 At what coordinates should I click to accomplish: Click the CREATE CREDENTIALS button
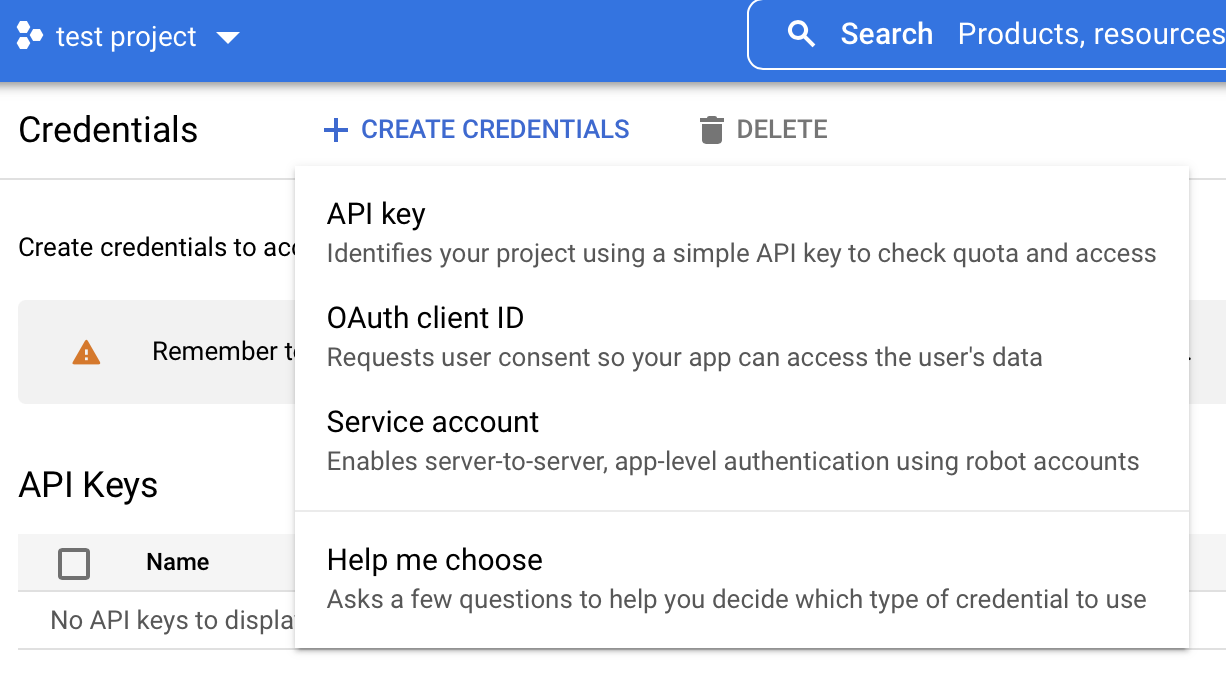pos(476,129)
